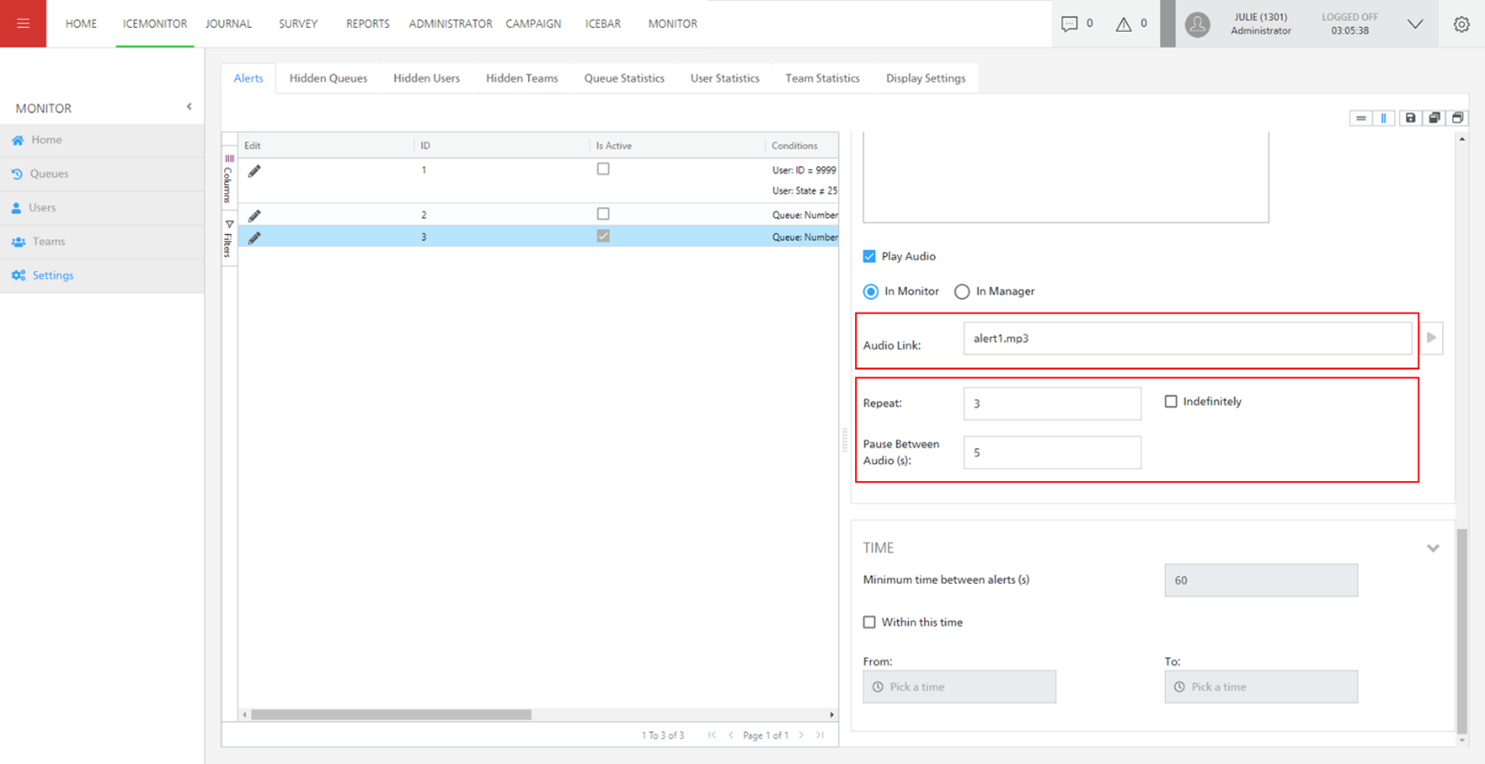Open the REPORTS menu

tap(368, 24)
